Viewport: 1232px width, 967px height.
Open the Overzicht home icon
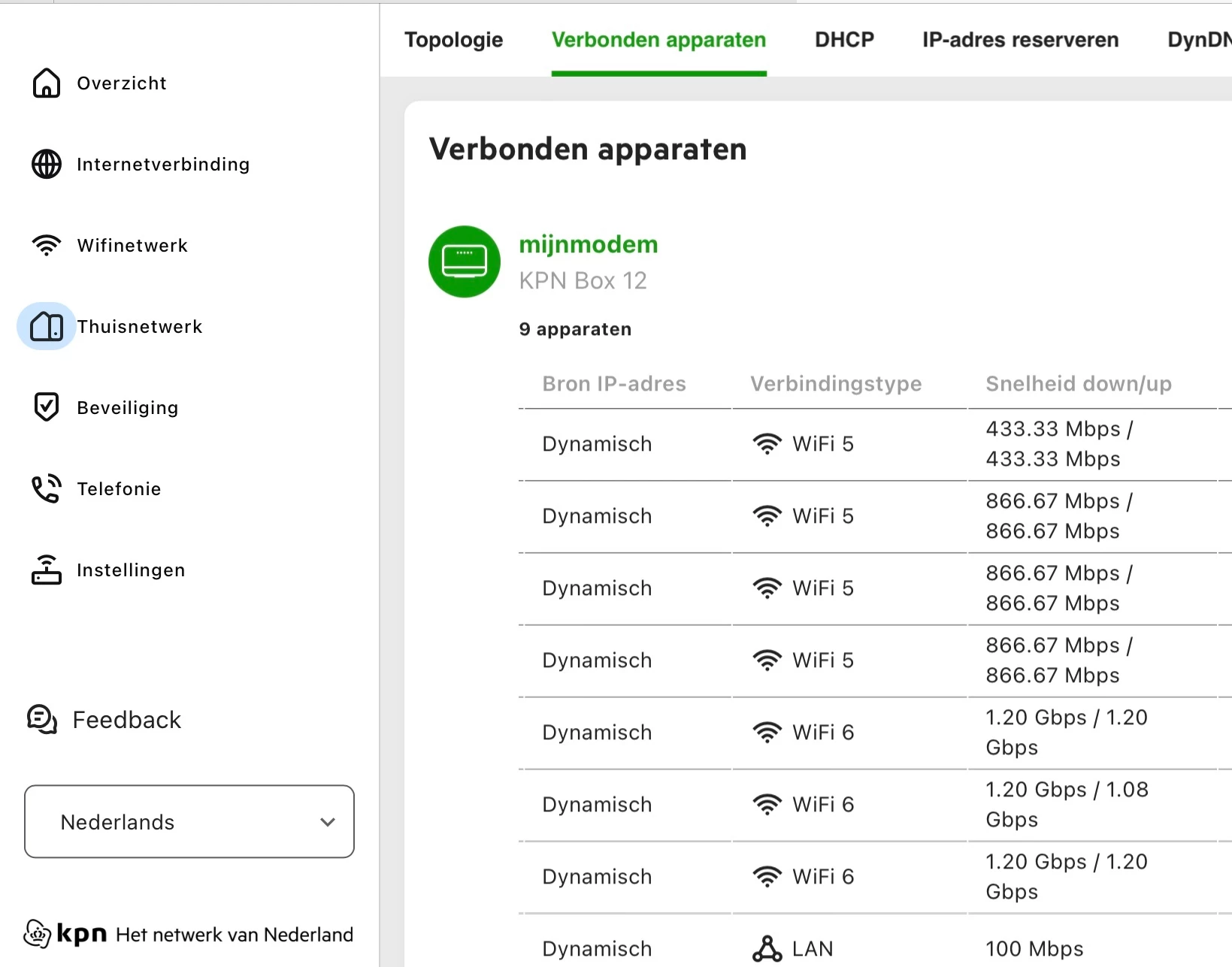pyautogui.click(x=47, y=83)
